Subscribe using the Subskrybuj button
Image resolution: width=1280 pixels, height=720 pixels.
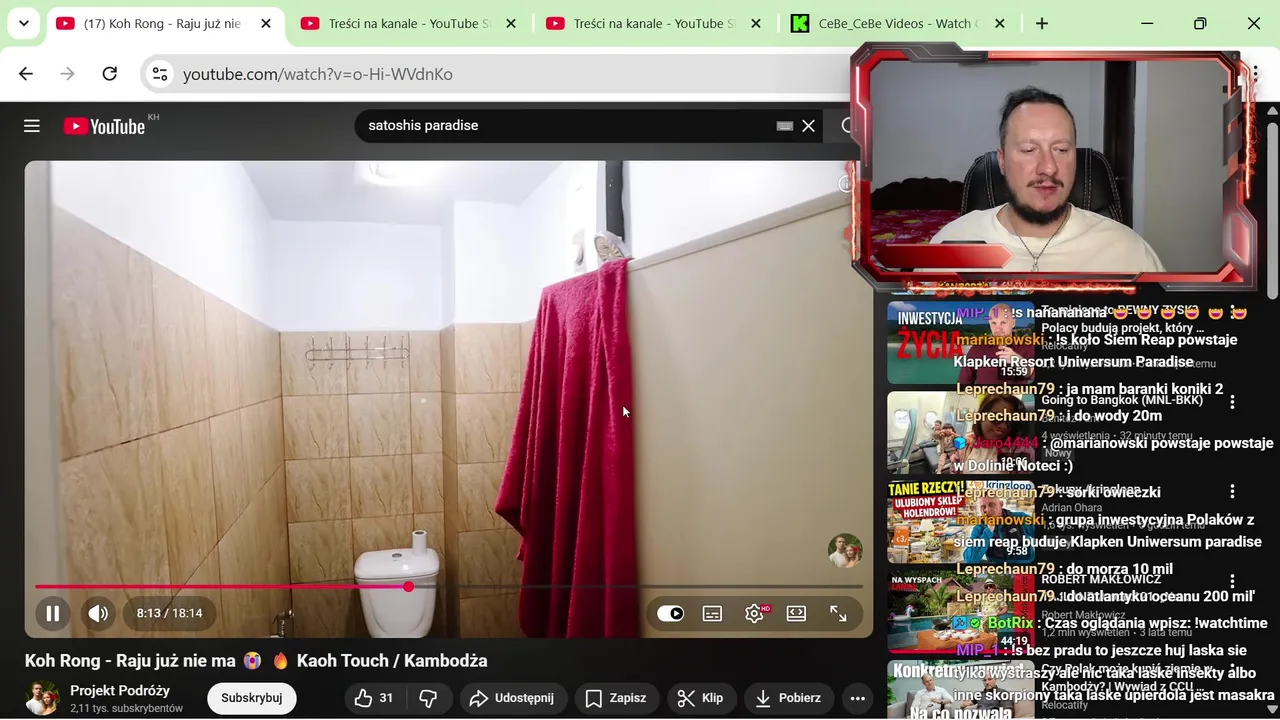(252, 698)
